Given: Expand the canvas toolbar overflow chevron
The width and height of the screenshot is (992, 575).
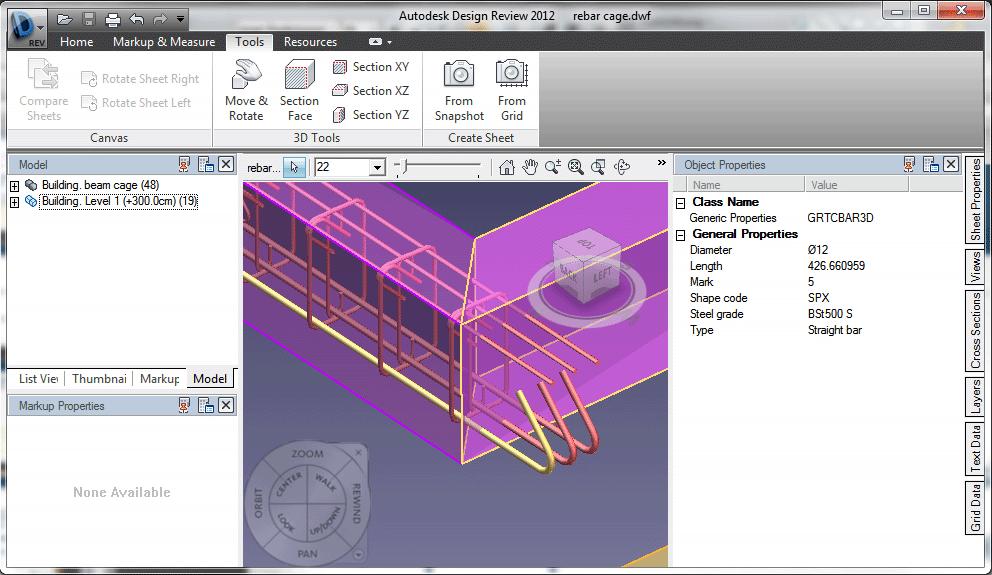Looking at the screenshot, I should pyautogui.click(x=662, y=163).
